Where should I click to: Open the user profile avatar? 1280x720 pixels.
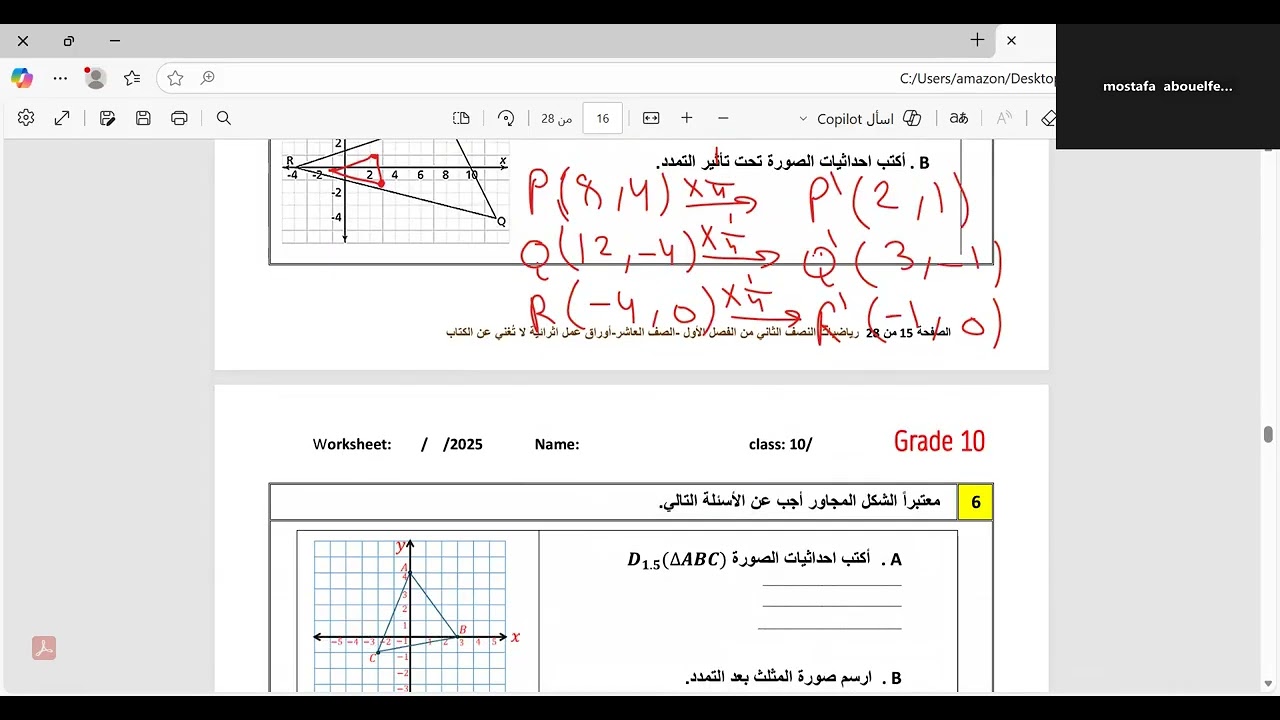95,78
